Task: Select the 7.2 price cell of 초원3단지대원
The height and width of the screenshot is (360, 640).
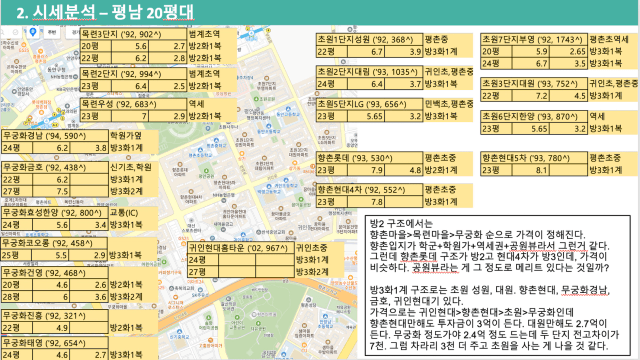Action: click(x=531, y=96)
